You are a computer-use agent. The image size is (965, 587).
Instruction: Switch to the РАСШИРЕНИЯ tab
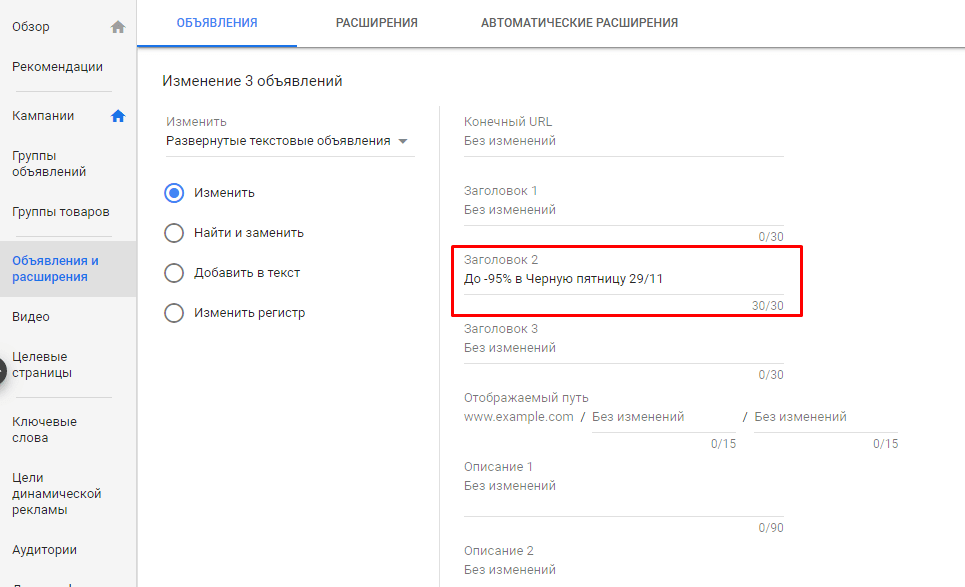pos(376,22)
